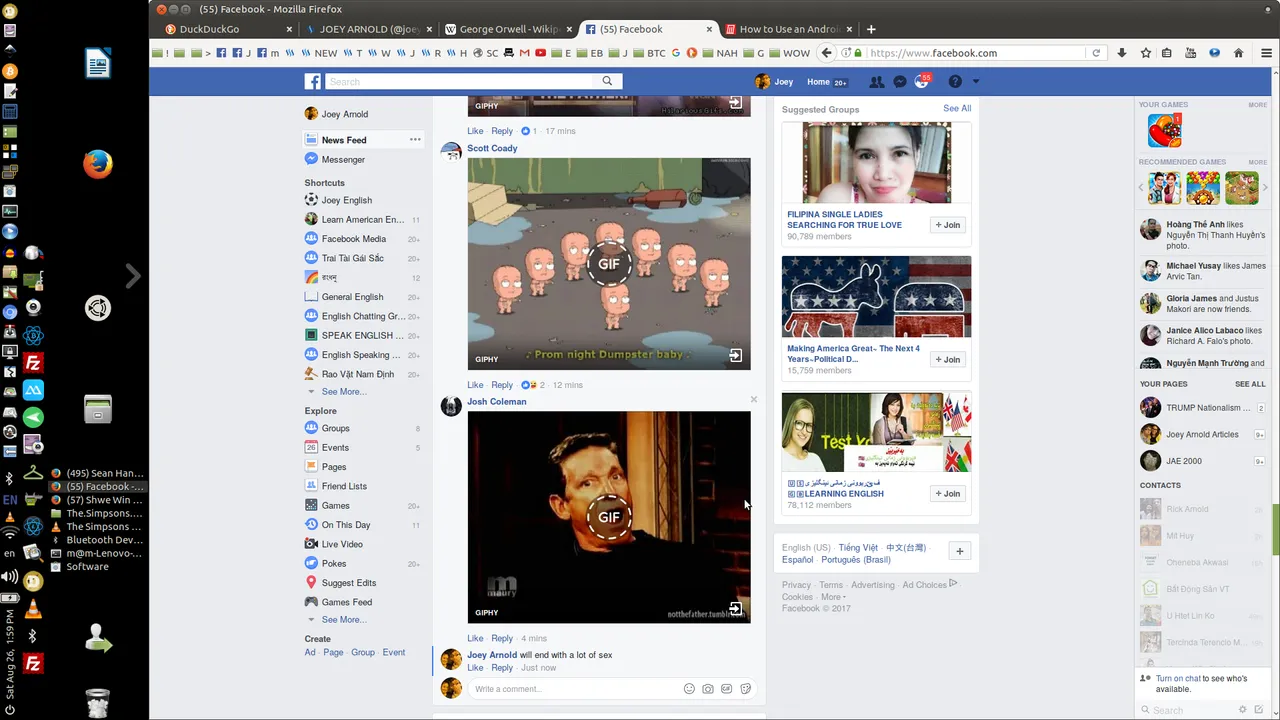This screenshot has width=1280, height=720.
Task: Expand See More under Shortcuts
Action: [343, 392]
